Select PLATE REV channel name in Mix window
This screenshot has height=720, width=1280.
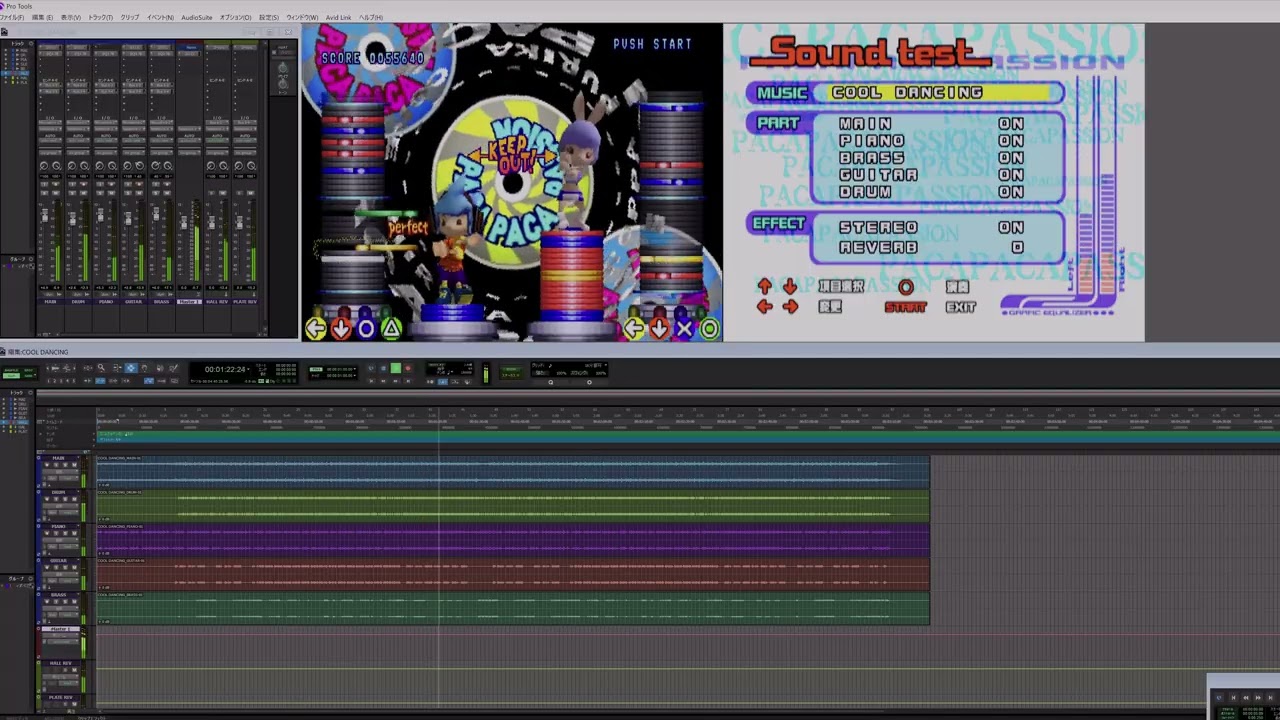click(245, 302)
